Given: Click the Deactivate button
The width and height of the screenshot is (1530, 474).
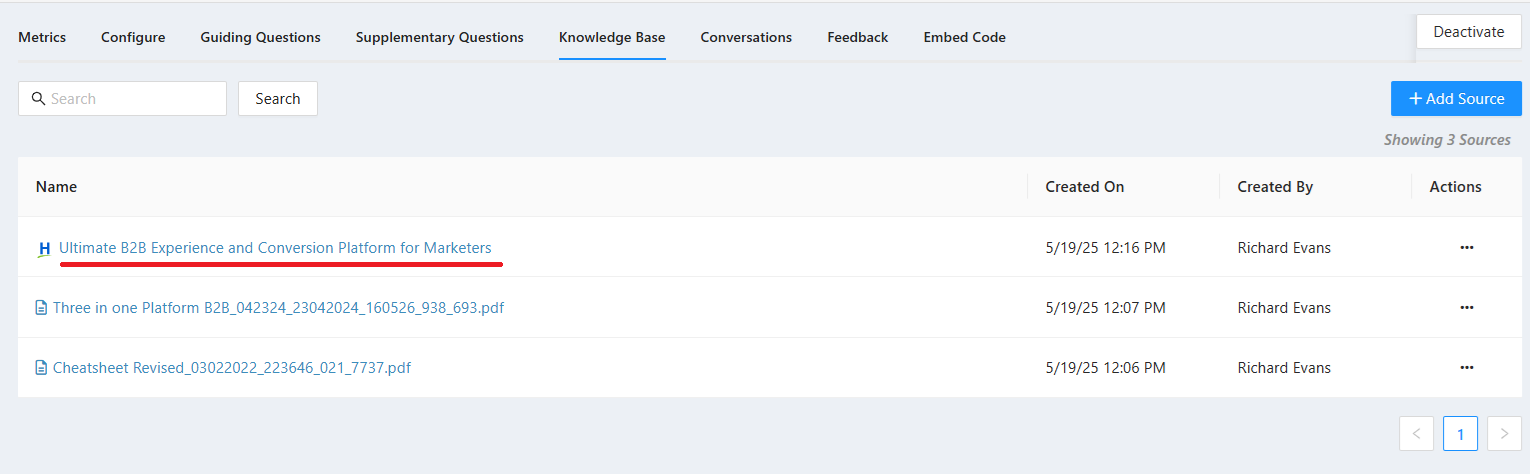Looking at the screenshot, I should 1468,31.
